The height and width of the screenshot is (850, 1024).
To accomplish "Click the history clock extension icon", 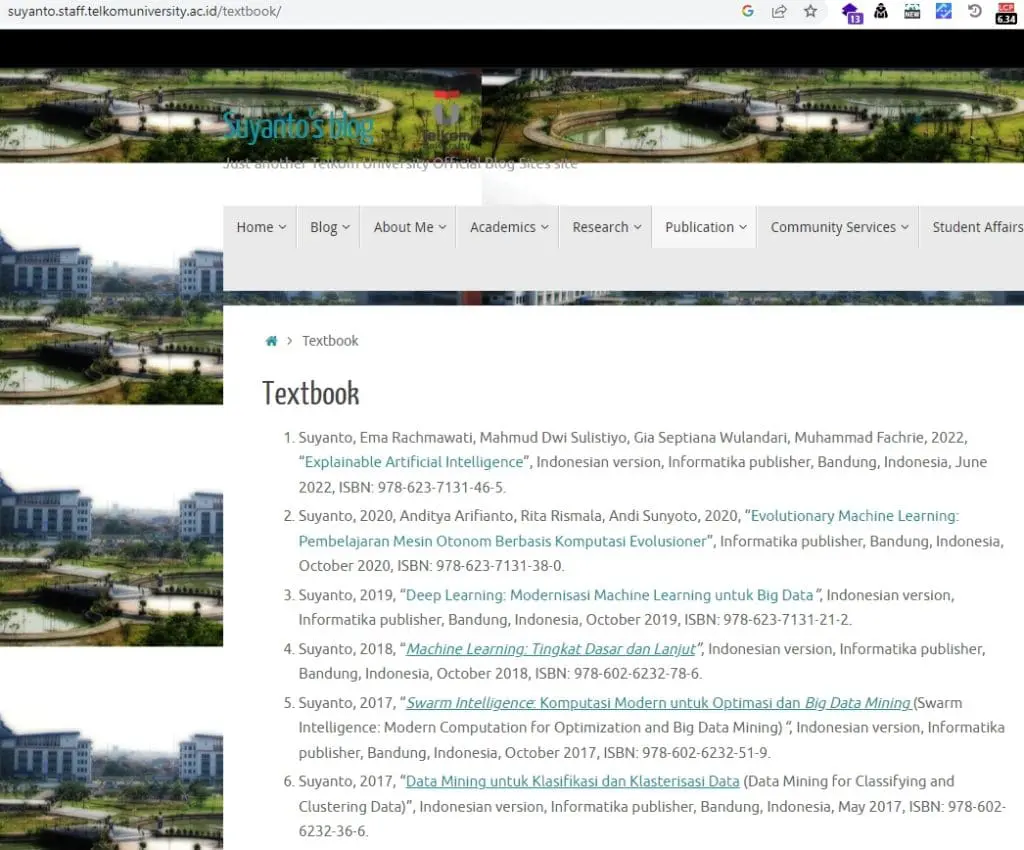I will (x=975, y=11).
